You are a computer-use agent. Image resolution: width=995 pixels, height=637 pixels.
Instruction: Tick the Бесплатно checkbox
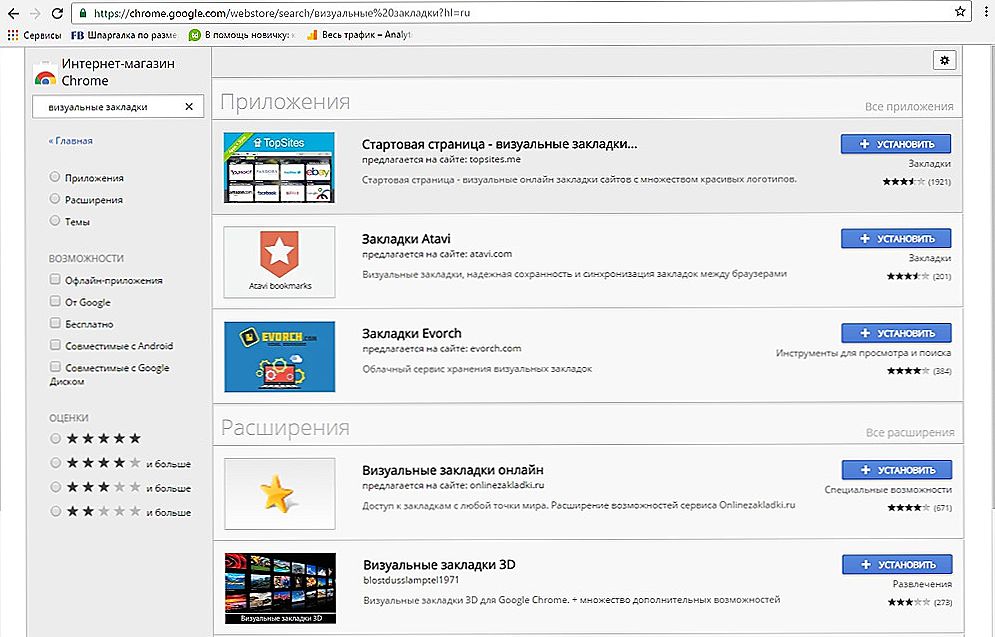55,324
